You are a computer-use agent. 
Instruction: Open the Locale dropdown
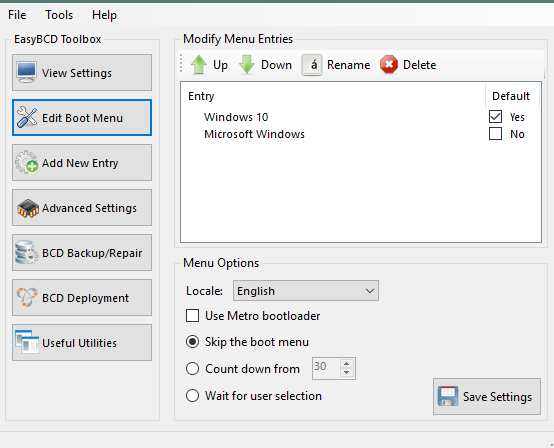[x=306, y=291]
